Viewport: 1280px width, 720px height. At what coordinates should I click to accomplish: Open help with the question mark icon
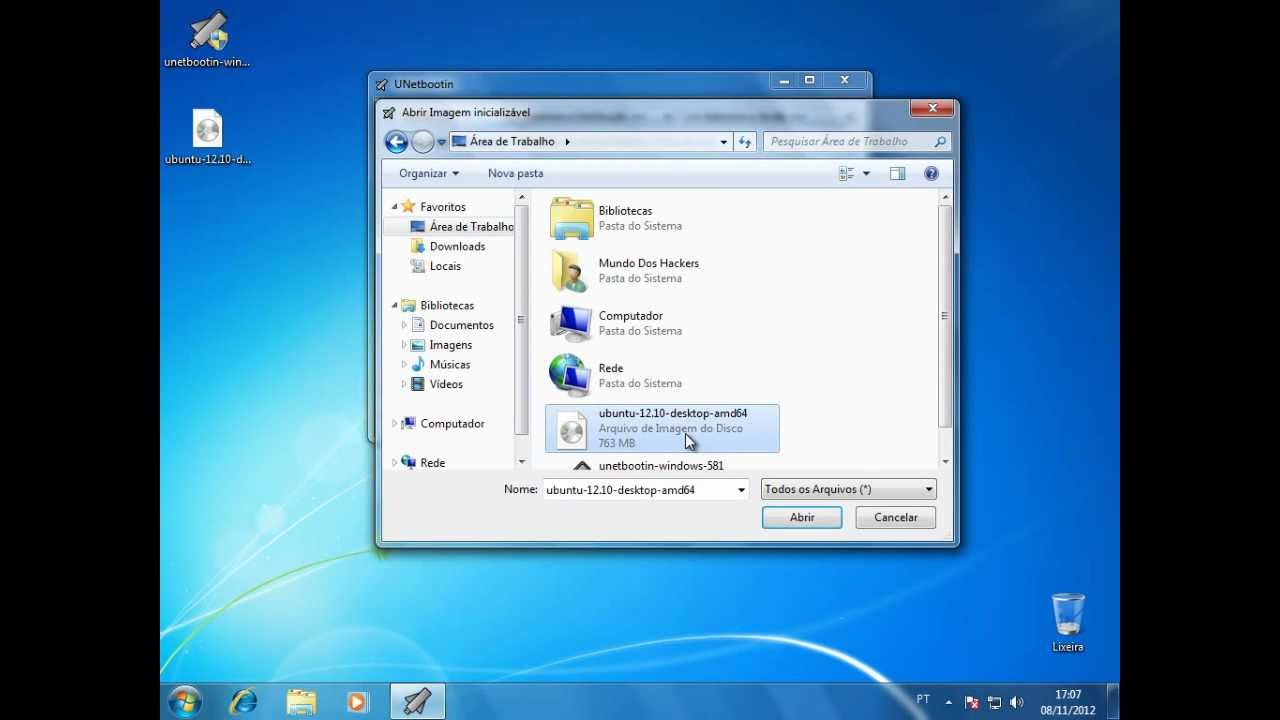[x=931, y=173]
